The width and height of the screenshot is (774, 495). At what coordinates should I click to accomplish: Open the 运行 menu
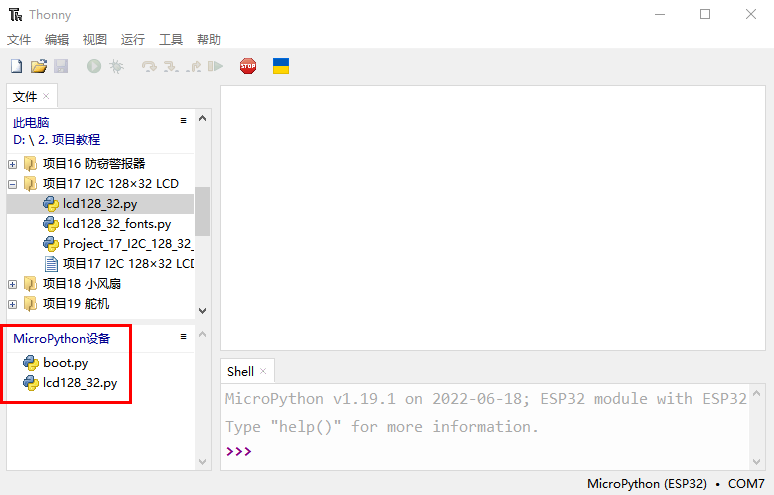[x=132, y=40]
